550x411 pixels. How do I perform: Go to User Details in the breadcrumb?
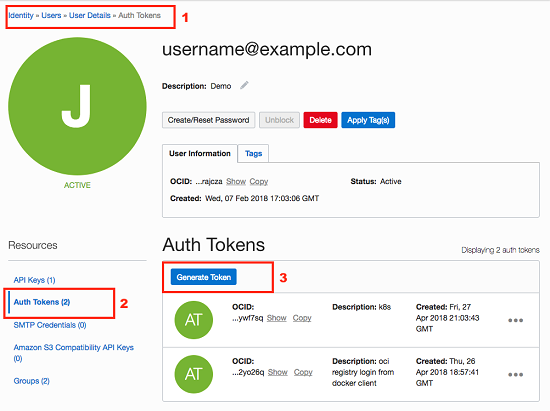90,15
